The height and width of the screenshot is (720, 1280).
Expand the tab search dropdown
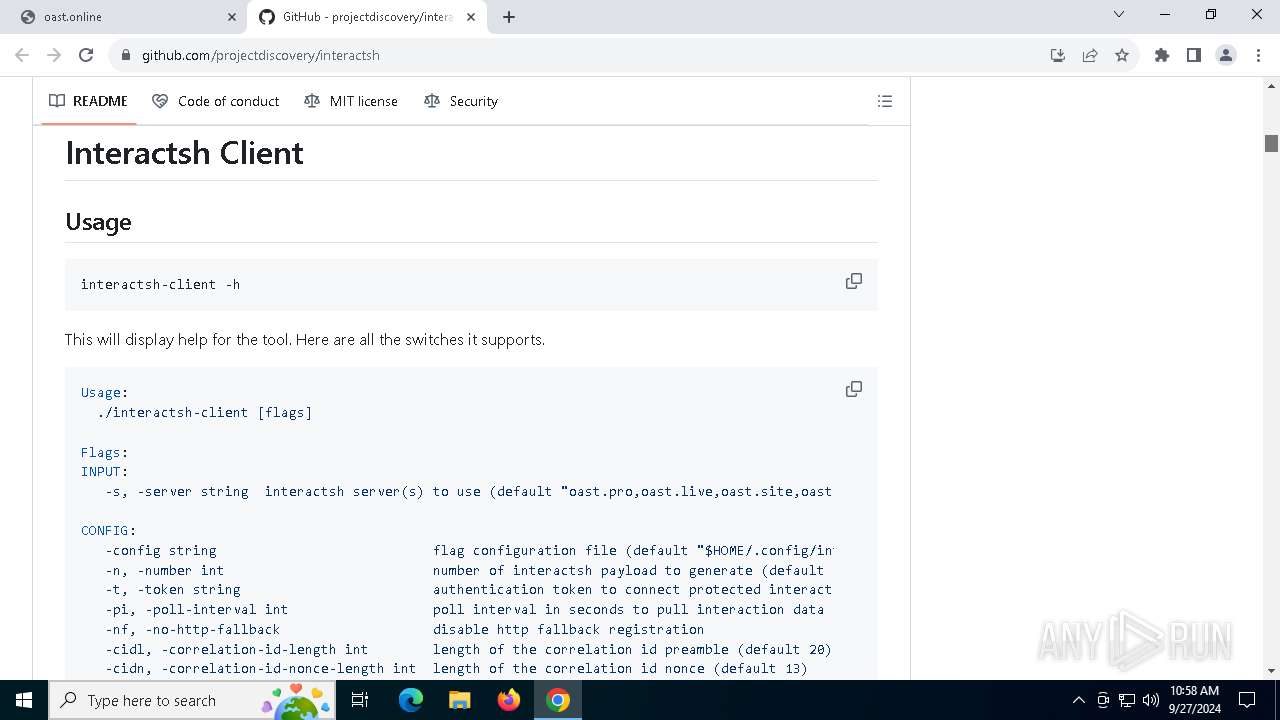(x=1119, y=15)
